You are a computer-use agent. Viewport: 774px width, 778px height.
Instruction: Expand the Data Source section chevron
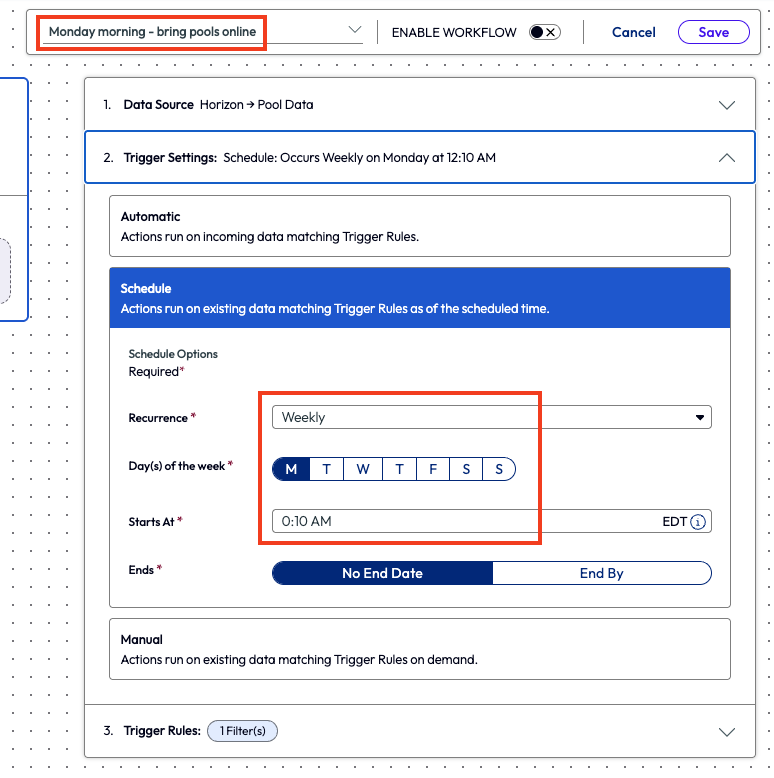(726, 105)
